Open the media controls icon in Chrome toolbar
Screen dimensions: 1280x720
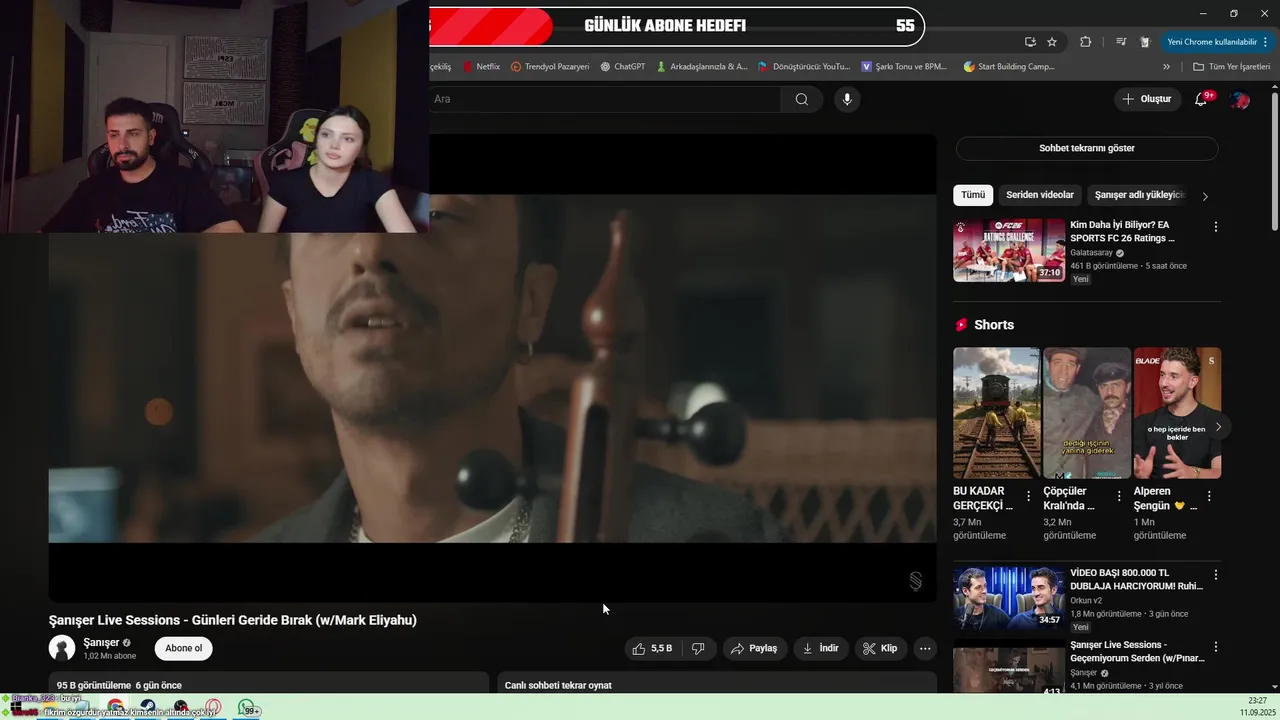point(1120,42)
